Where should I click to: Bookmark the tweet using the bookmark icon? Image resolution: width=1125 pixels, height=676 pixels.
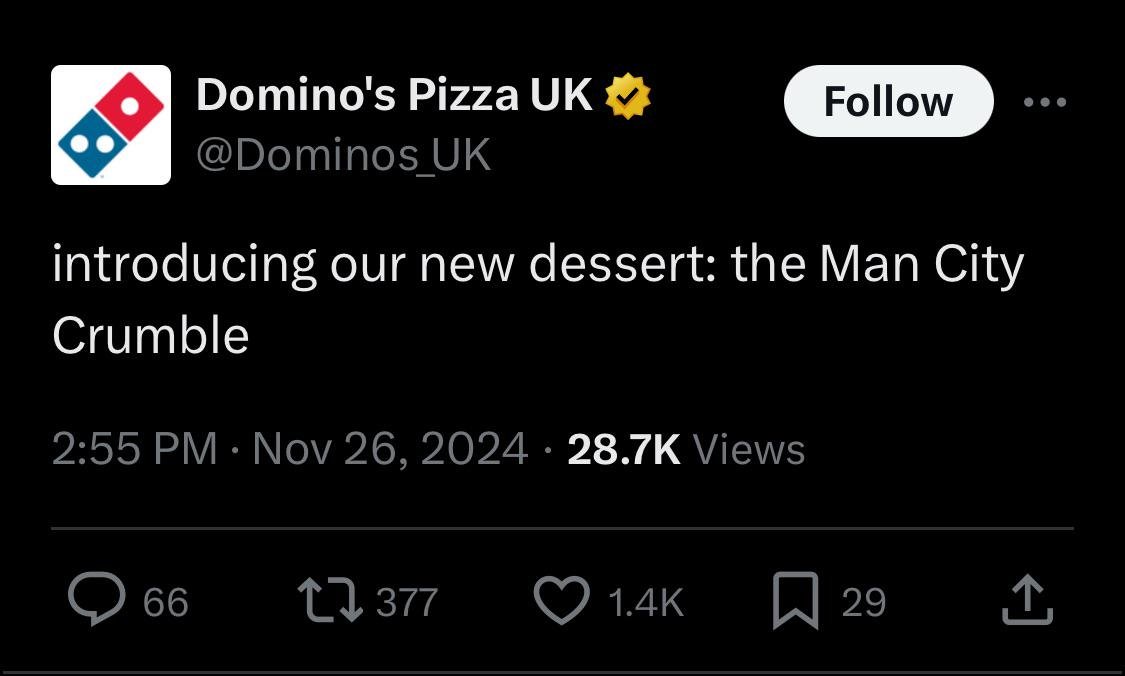tap(795, 602)
